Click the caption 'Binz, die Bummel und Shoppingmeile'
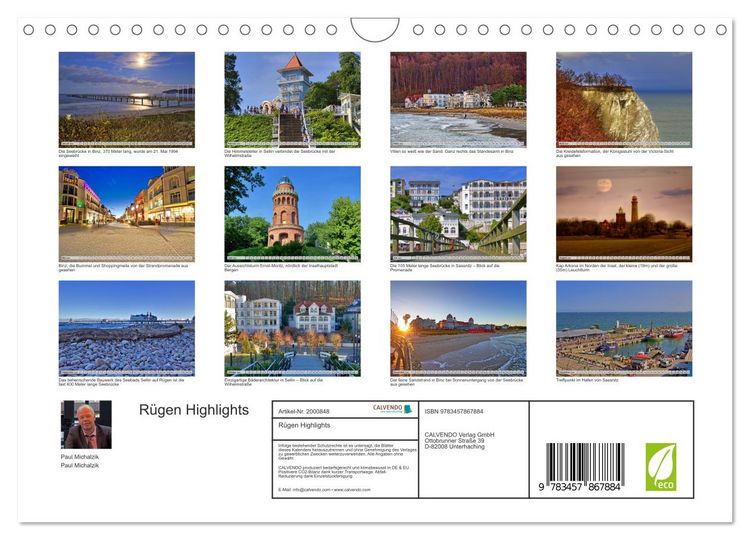750x540 pixels. click(x=123, y=267)
